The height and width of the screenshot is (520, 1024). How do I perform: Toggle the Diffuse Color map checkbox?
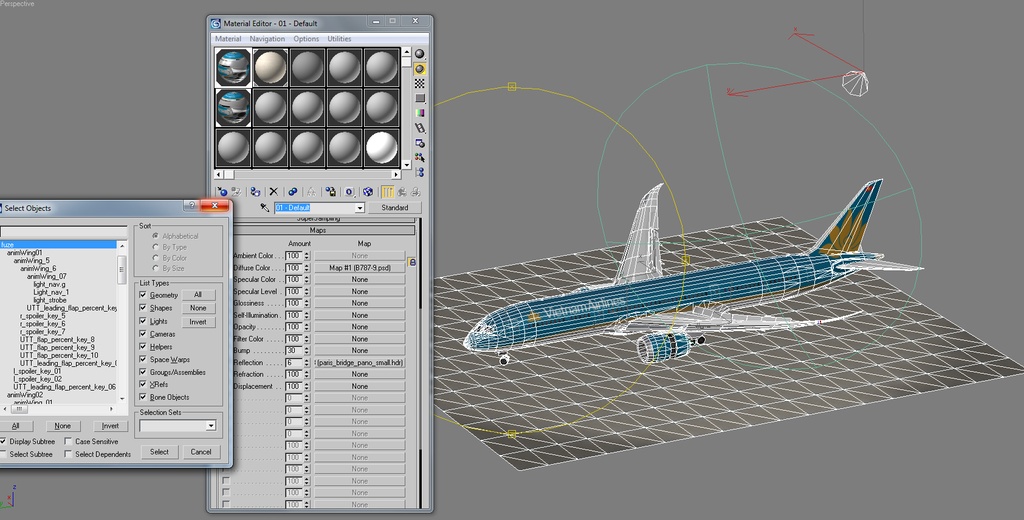click(x=225, y=268)
